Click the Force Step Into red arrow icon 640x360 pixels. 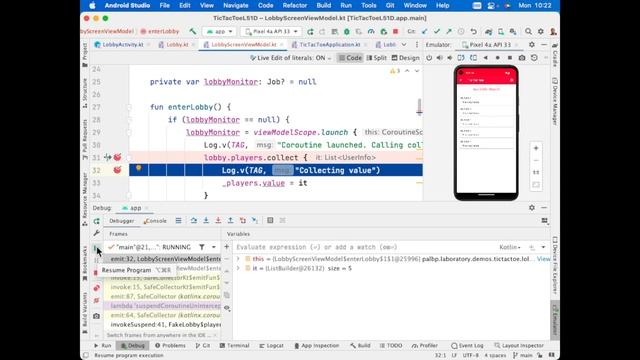point(218,220)
